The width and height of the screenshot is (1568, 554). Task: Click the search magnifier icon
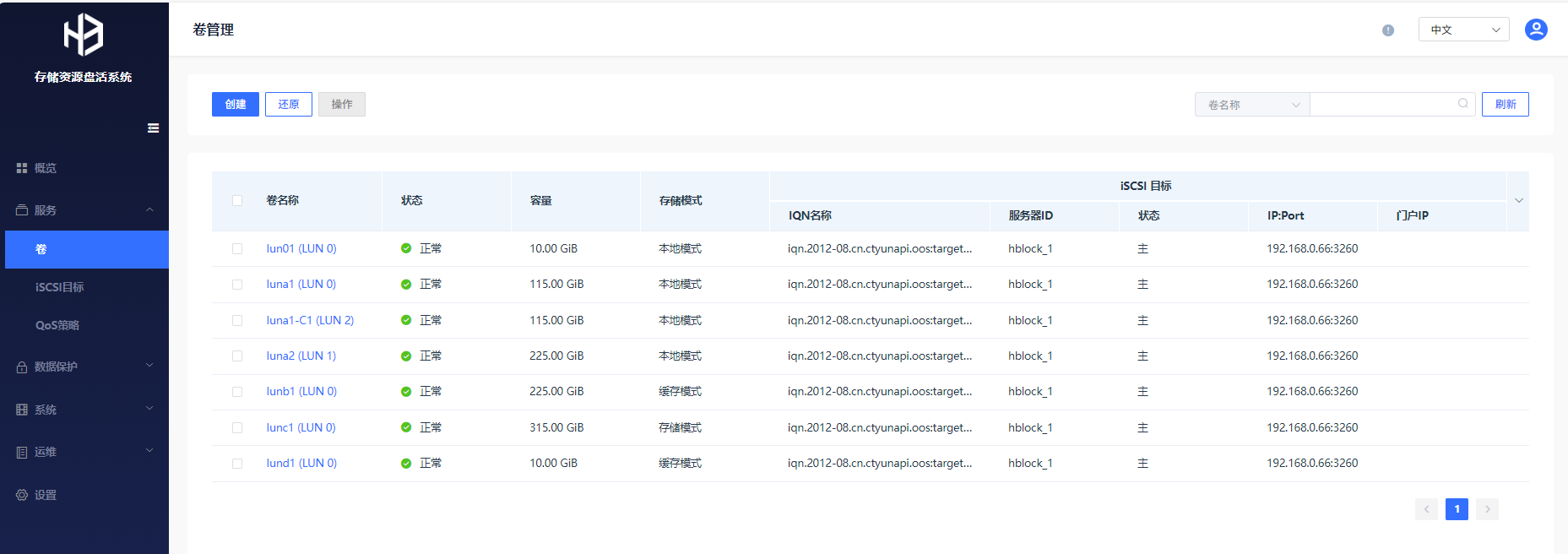[x=1462, y=104]
